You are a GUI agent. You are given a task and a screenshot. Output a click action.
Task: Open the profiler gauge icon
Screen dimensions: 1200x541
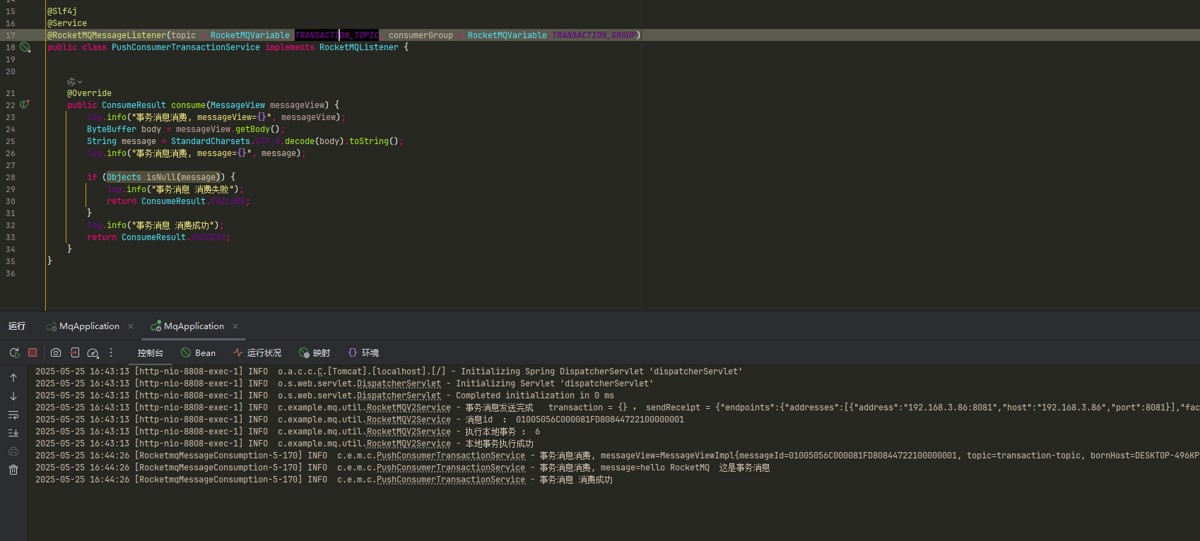coord(93,353)
